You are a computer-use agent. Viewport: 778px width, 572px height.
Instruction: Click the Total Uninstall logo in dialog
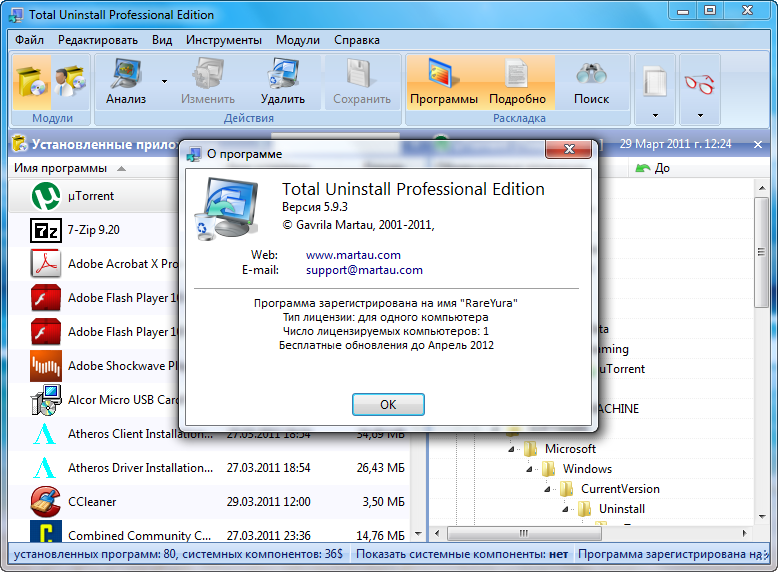point(226,209)
